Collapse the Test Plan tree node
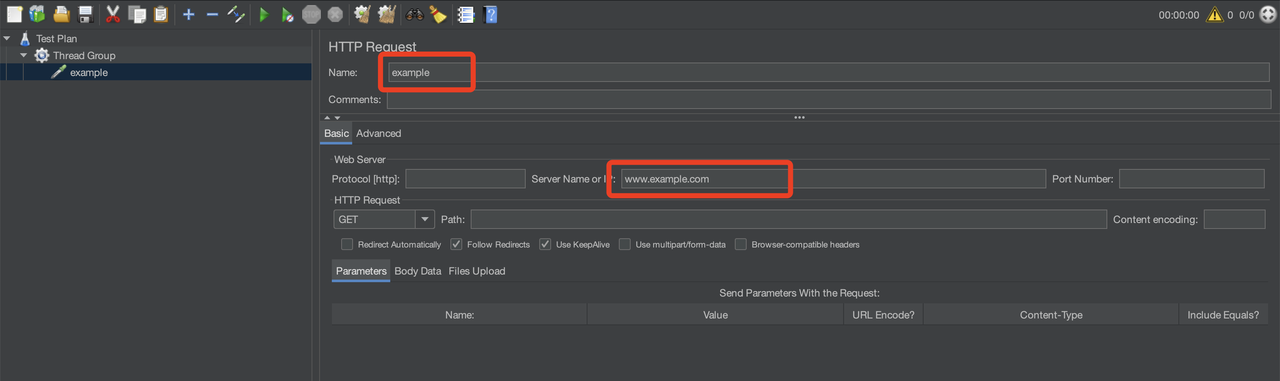This screenshot has height=381, width=1280. [x=7, y=38]
